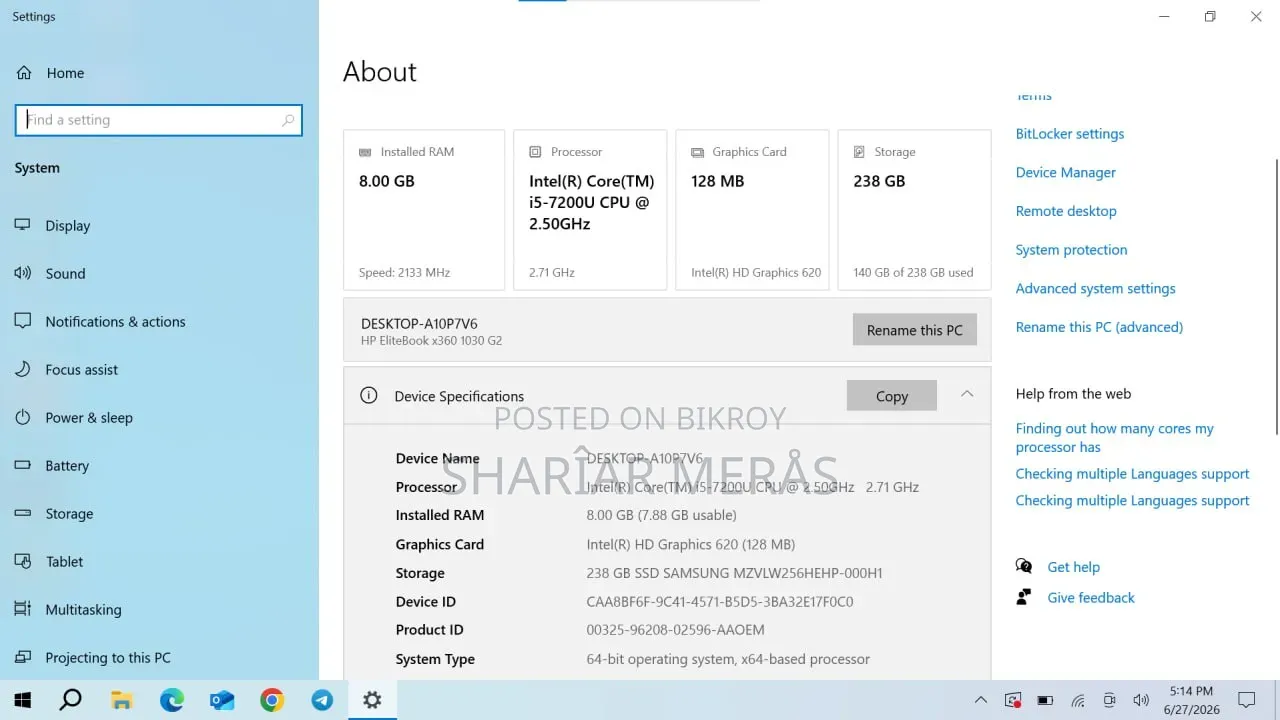Click the Give feedback person icon
The image size is (1280, 720).
[x=1024, y=597]
